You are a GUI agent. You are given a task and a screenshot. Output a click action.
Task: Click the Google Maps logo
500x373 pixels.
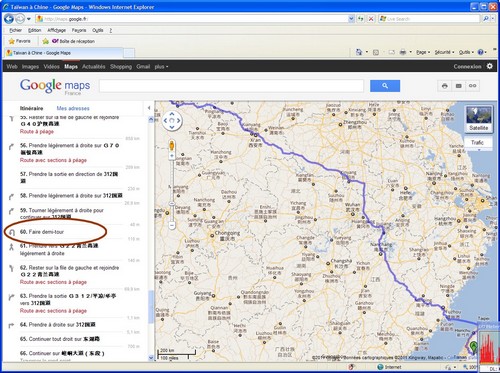coord(55,86)
